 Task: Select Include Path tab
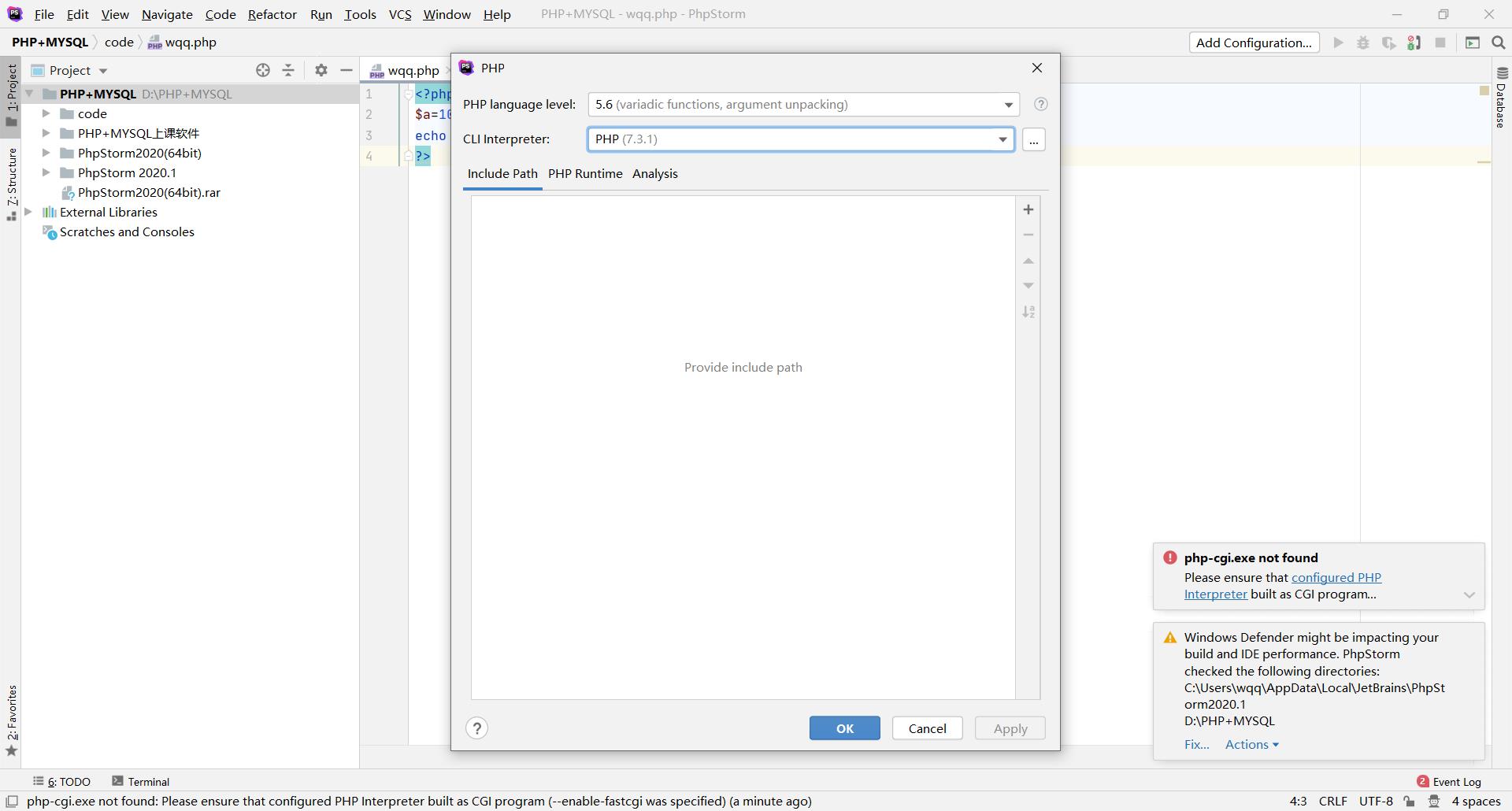pyautogui.click(x=502, y=174)
